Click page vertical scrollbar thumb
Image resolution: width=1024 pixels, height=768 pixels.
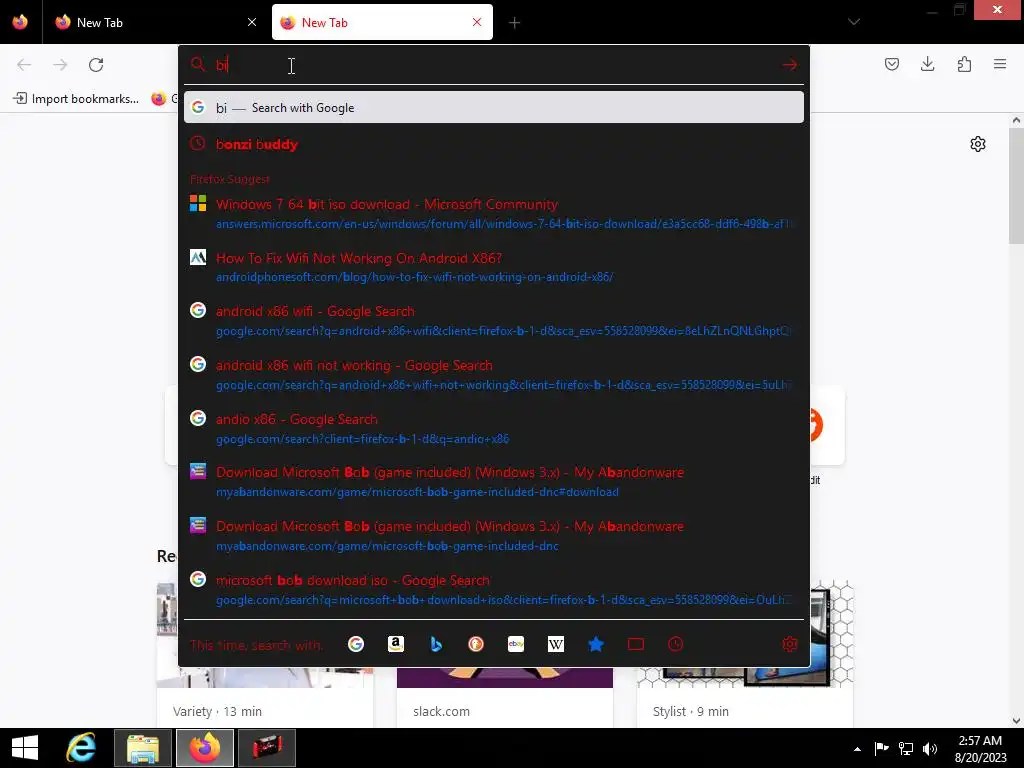[x=1016, y=186]
